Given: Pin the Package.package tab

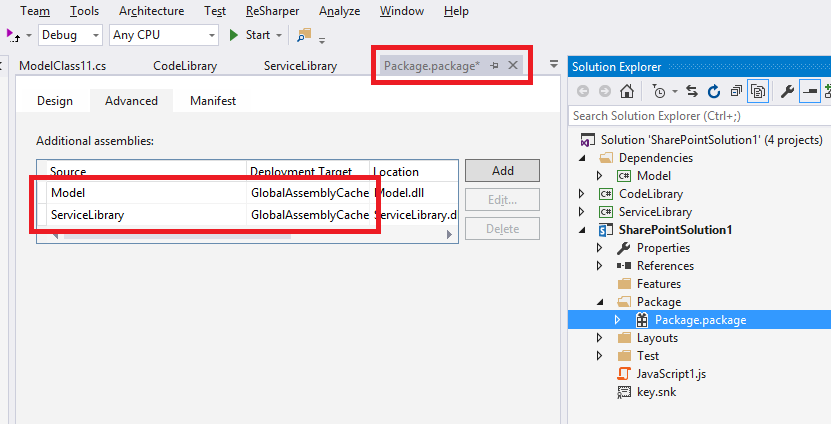Looking at the screenshot, I should pos(494,65).
